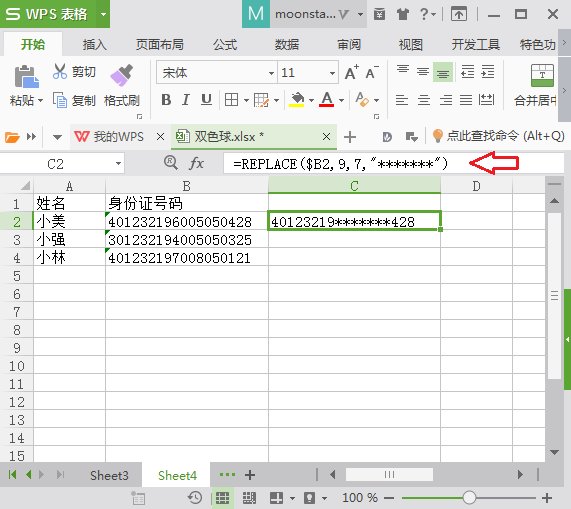Click the Paste clipboard icon
The image size is (571, 509).
coord(26,77)
